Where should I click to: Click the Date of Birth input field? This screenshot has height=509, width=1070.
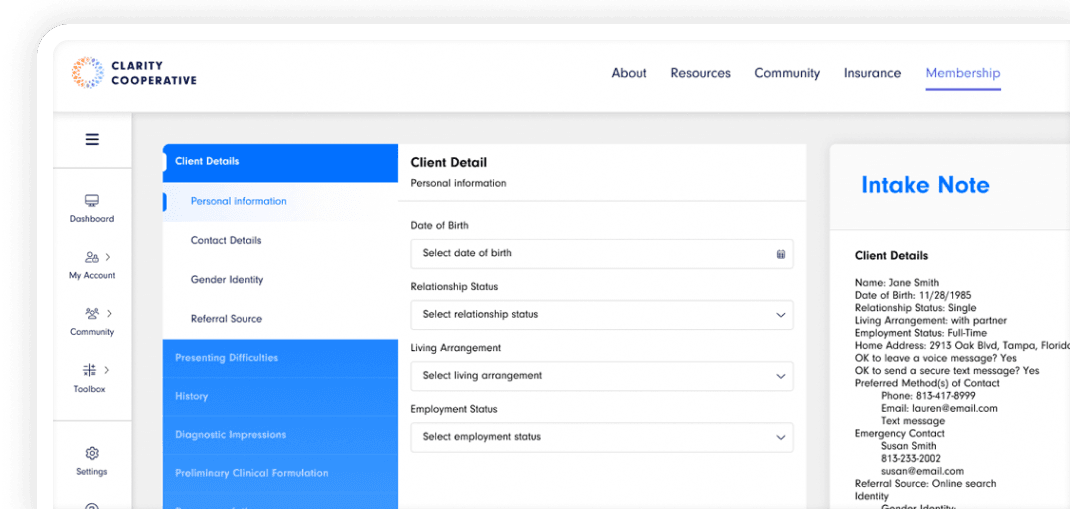(590, 254)
